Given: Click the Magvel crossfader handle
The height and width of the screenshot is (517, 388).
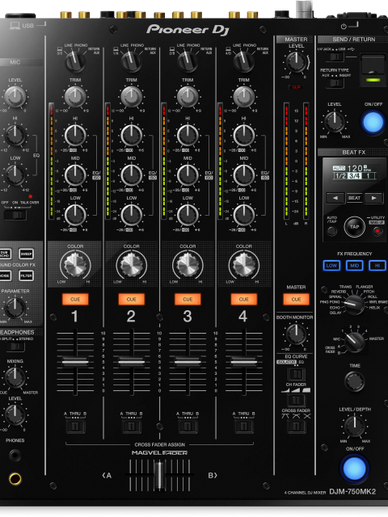Looking at the screenshot, I should (160, 475).
